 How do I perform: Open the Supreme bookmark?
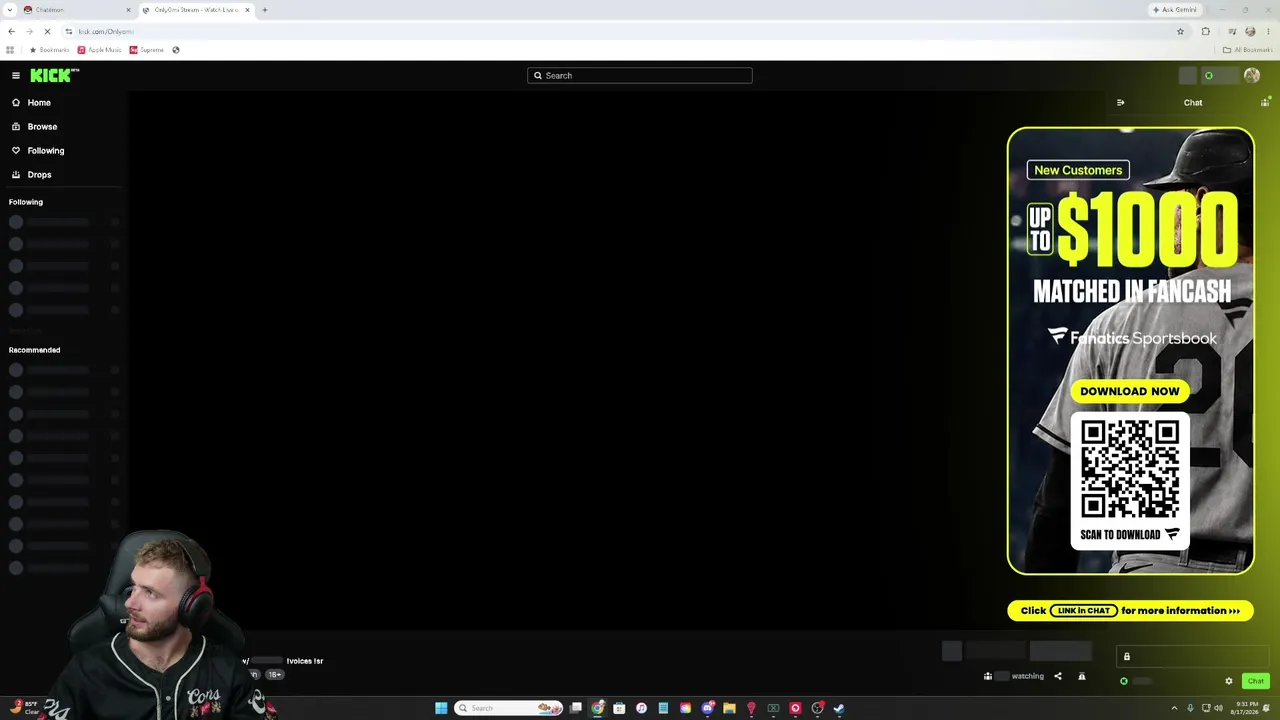[x=147, y=50]
